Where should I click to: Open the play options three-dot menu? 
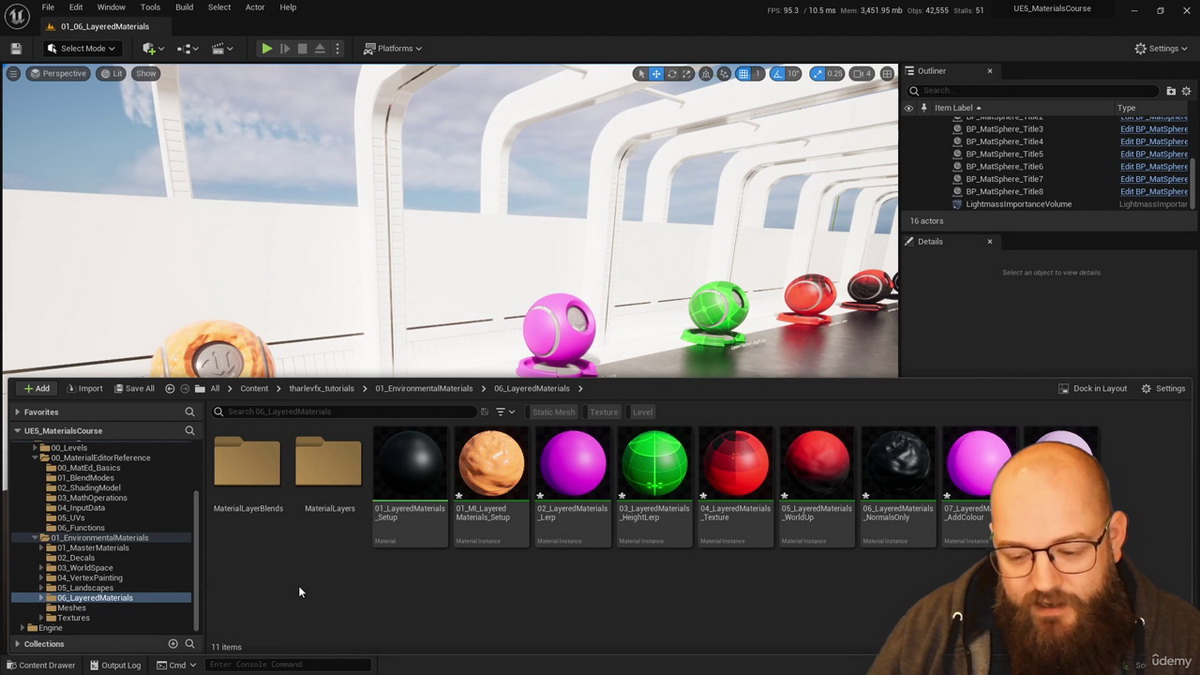337,48
